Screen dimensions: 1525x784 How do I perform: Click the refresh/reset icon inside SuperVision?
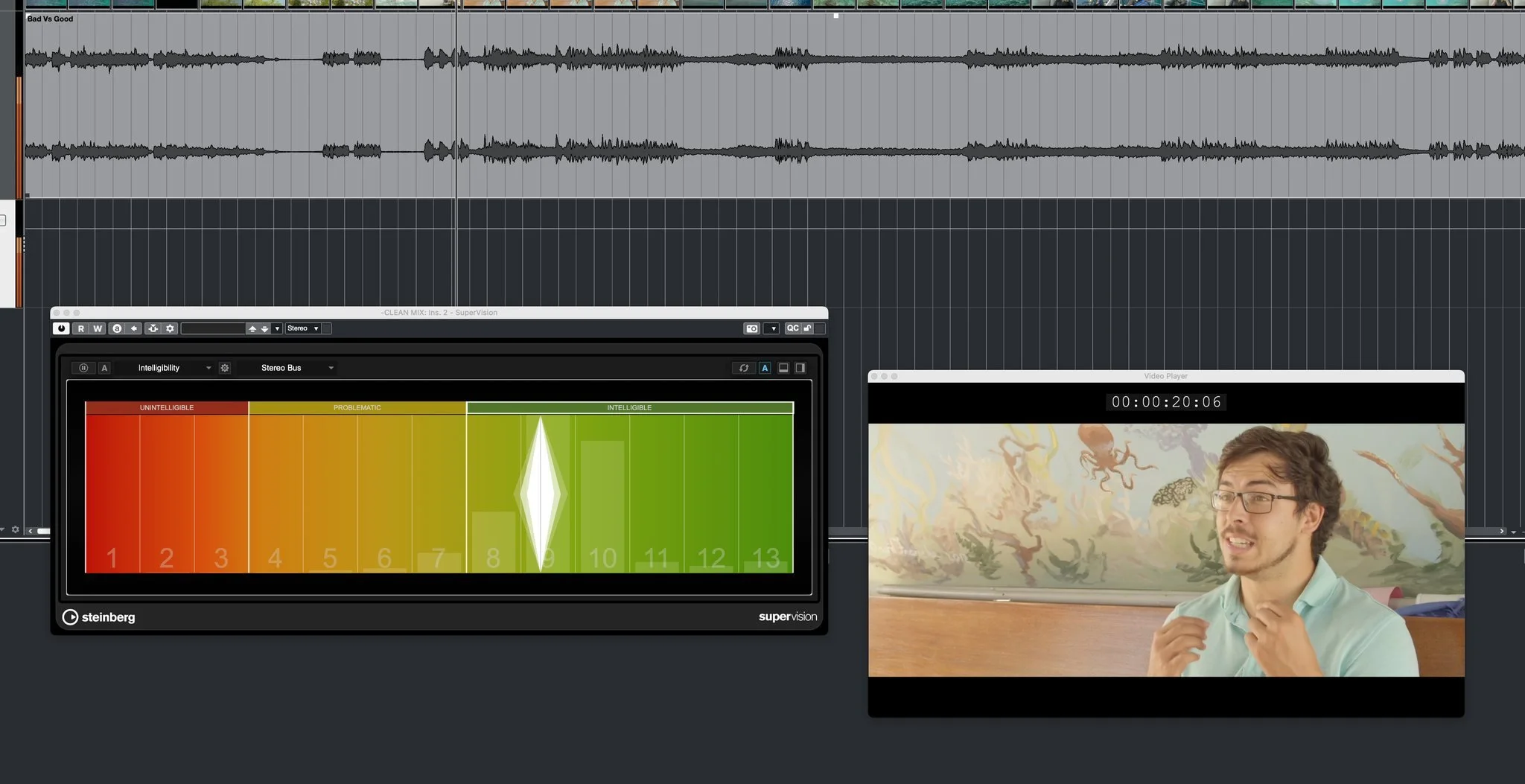[744, 367]
